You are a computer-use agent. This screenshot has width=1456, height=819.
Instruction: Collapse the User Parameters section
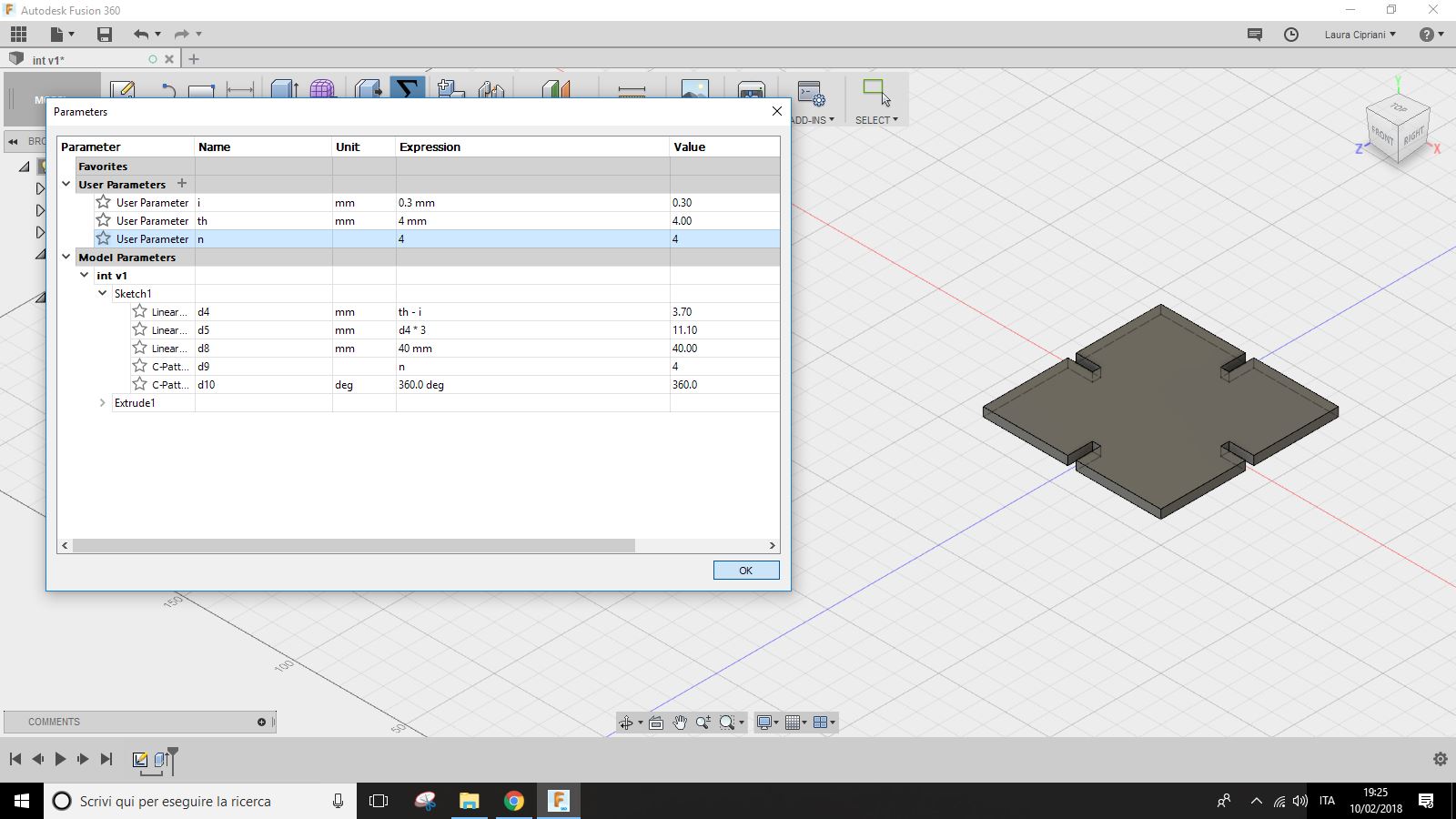(66, 184)
